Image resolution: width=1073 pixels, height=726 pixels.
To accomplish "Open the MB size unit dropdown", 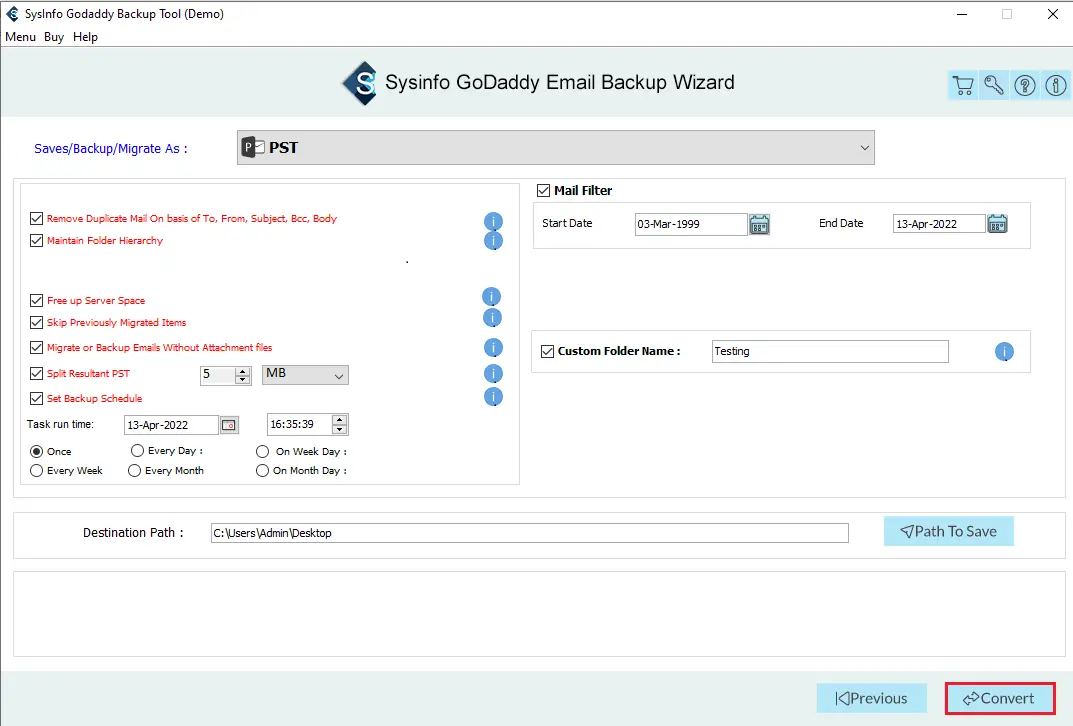I will pos(305,375).
